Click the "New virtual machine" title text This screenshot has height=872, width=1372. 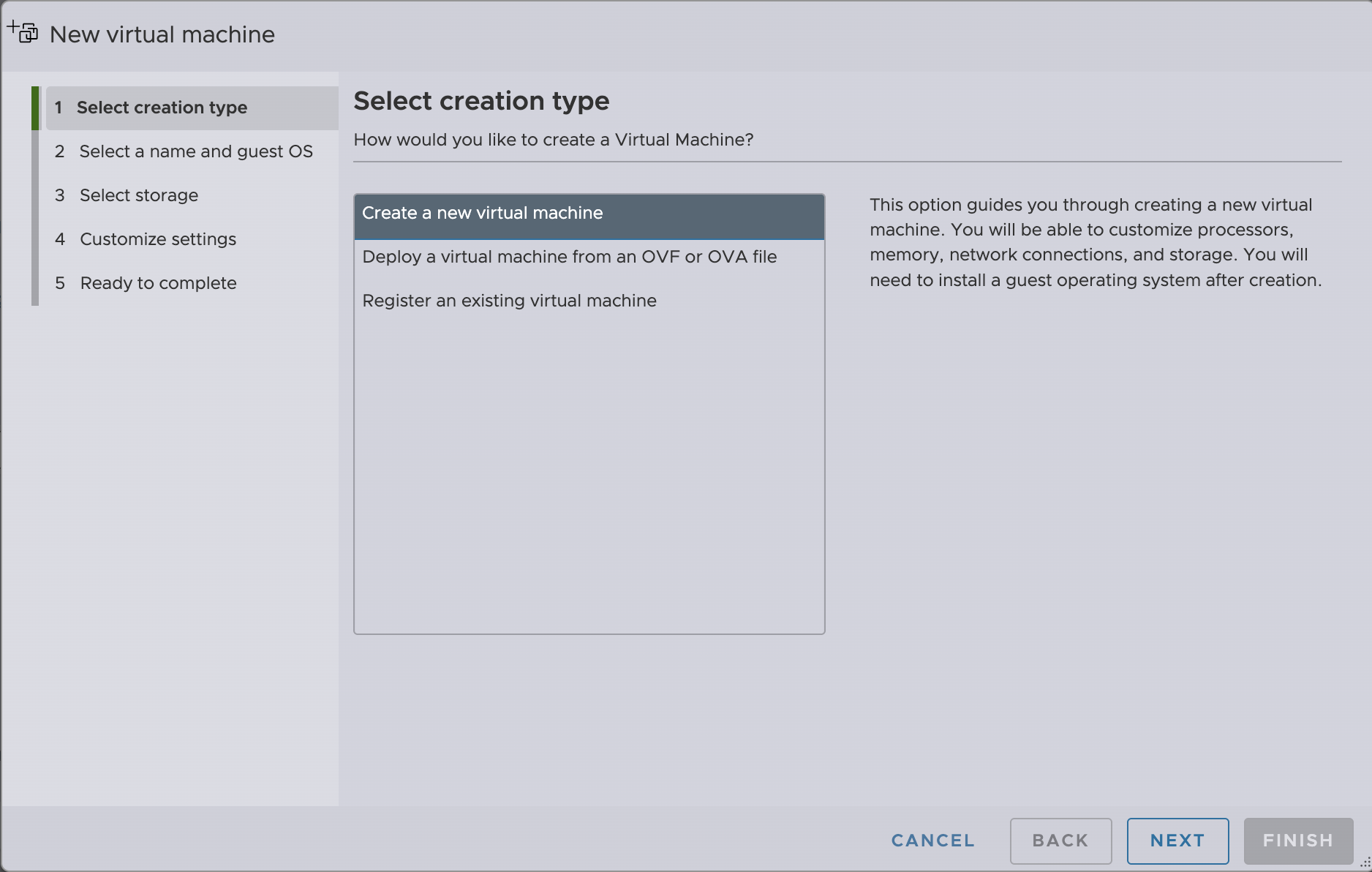click(x=162, y=34)
